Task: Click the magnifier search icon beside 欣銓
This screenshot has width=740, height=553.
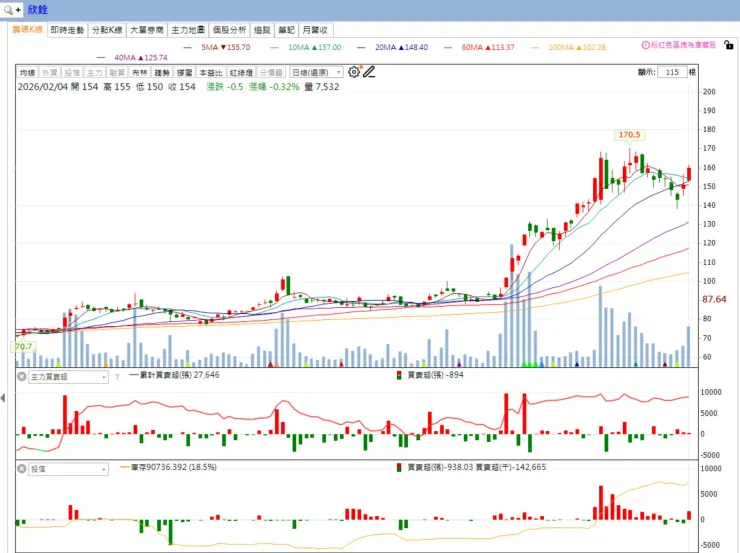Action: point(8,9)
